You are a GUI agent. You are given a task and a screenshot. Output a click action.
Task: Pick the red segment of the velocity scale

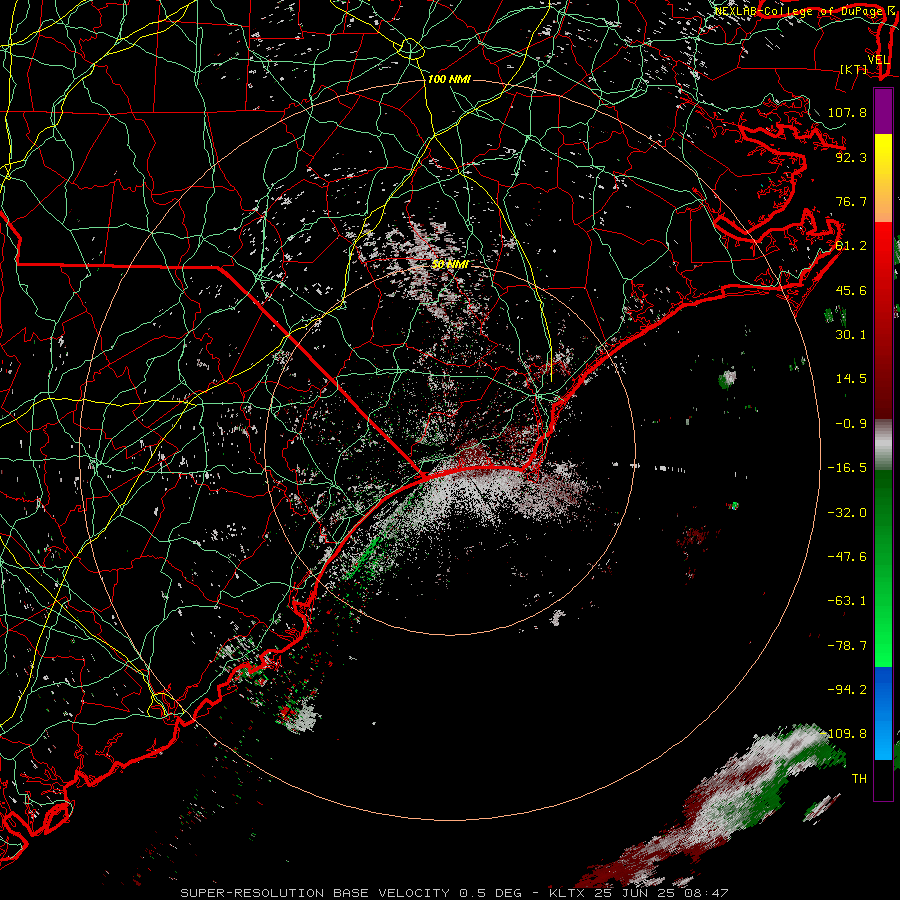click(883, 320)
